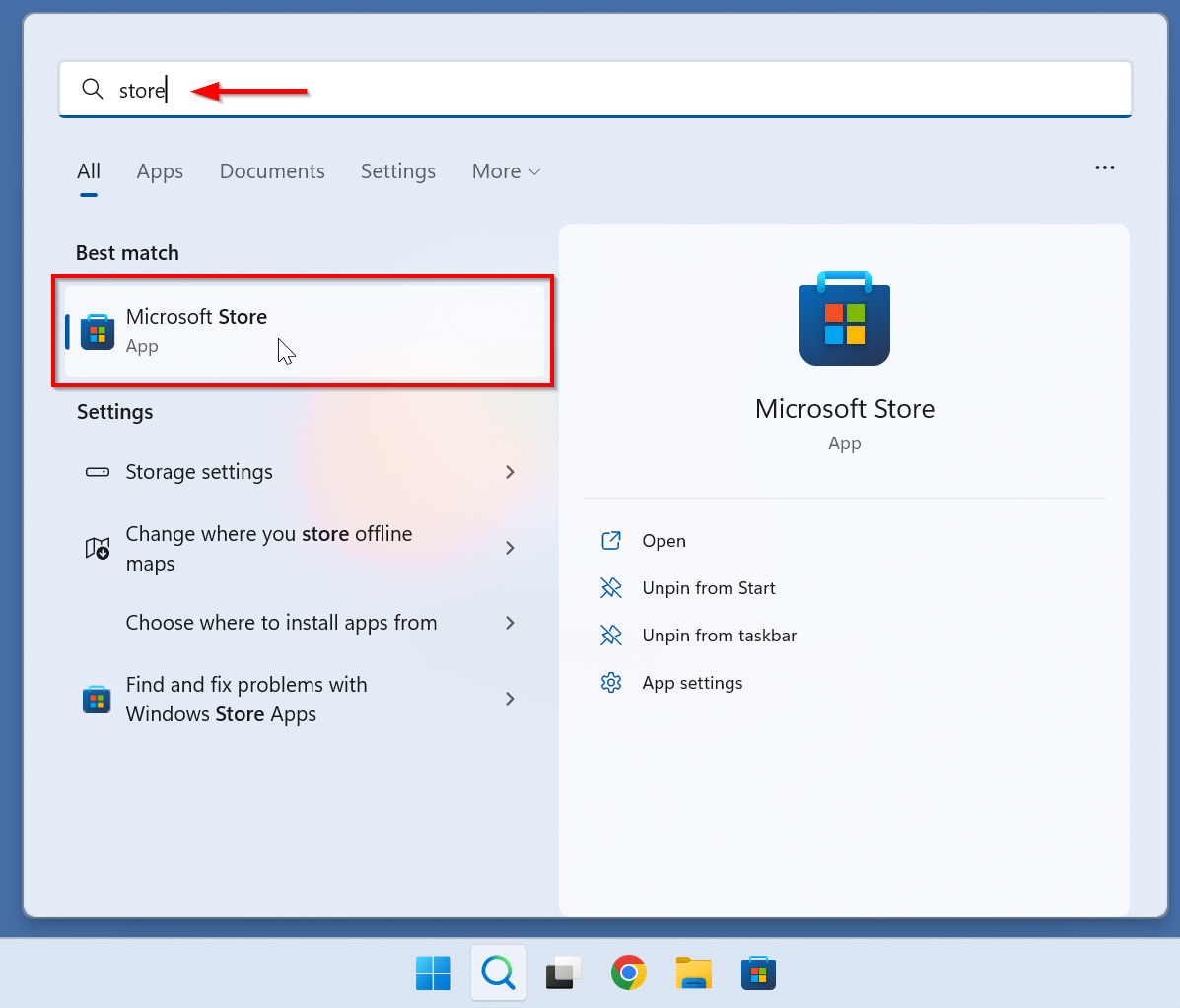Open the Windows Start button on taskbar
This screenshot has height=1008, width=1180.
[433, 974]
